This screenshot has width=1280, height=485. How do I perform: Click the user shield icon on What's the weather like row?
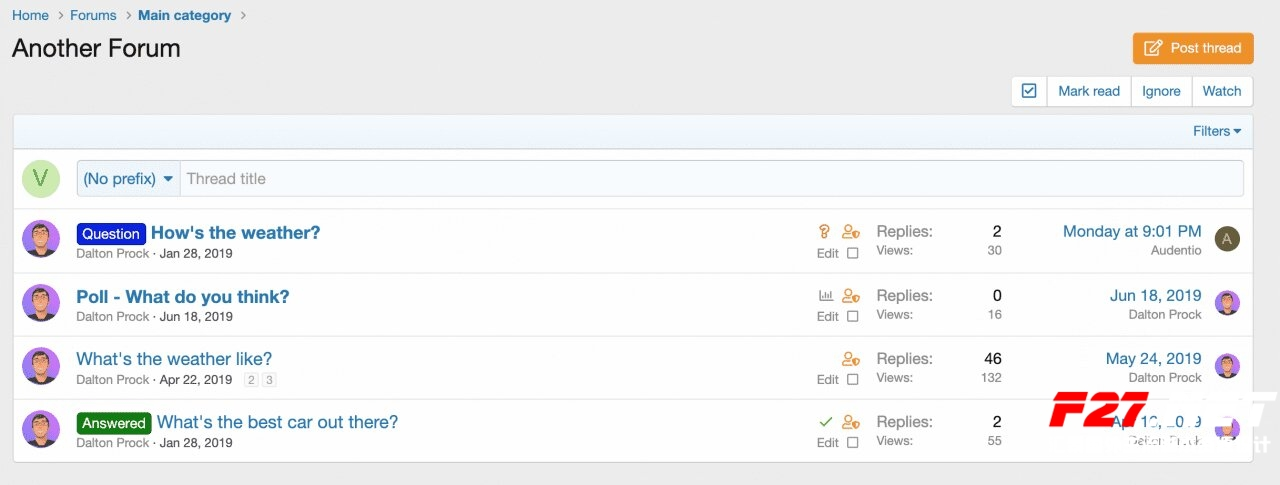(850, 359)
